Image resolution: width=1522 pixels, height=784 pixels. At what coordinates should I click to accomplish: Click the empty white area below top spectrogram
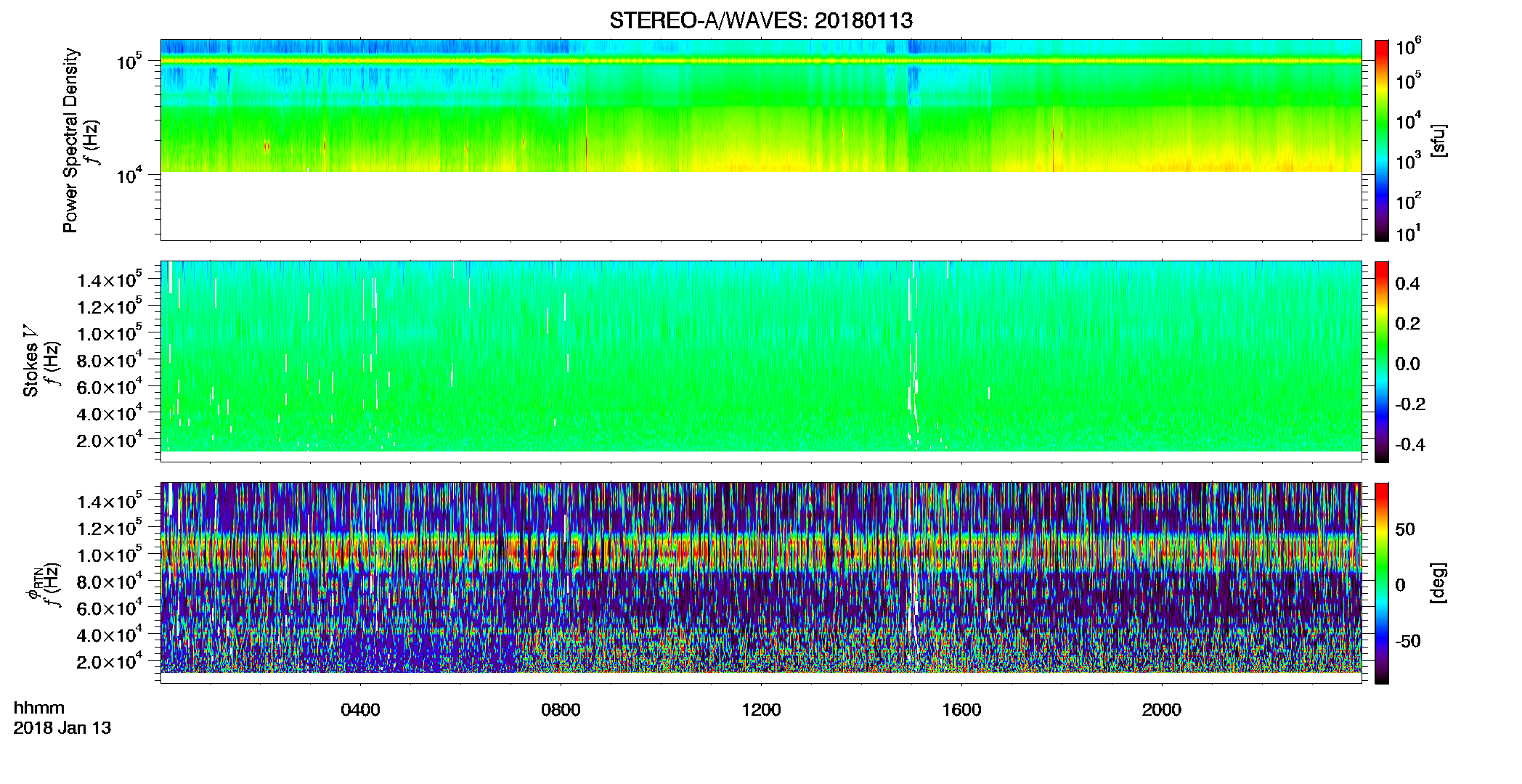pyautogui.click(x=761, y=206)
